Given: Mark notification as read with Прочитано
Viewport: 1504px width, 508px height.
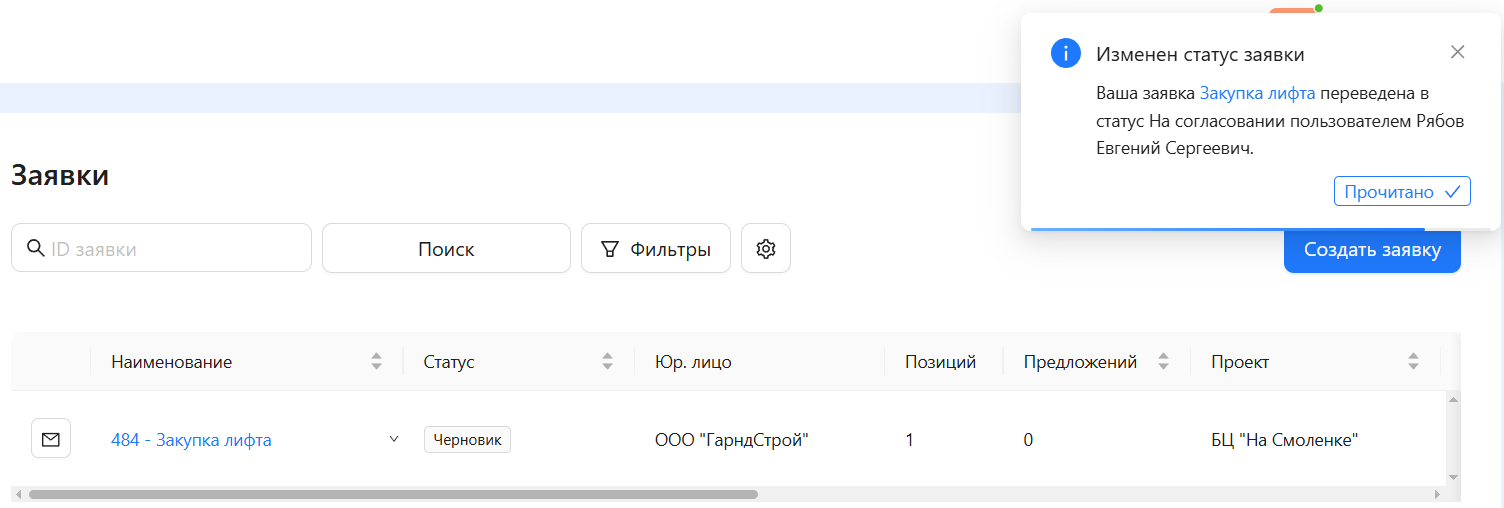Looking at the screenshot, I should [1402, 192].
